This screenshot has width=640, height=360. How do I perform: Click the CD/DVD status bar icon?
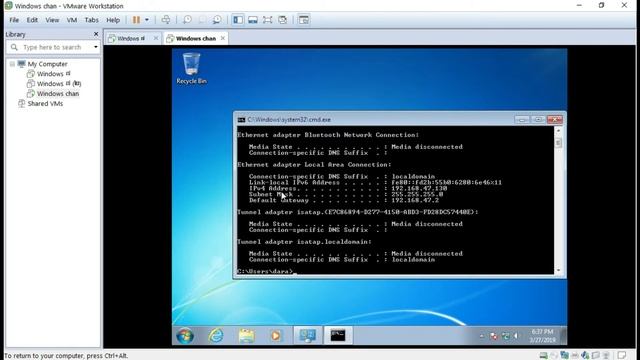pos(554,355)
